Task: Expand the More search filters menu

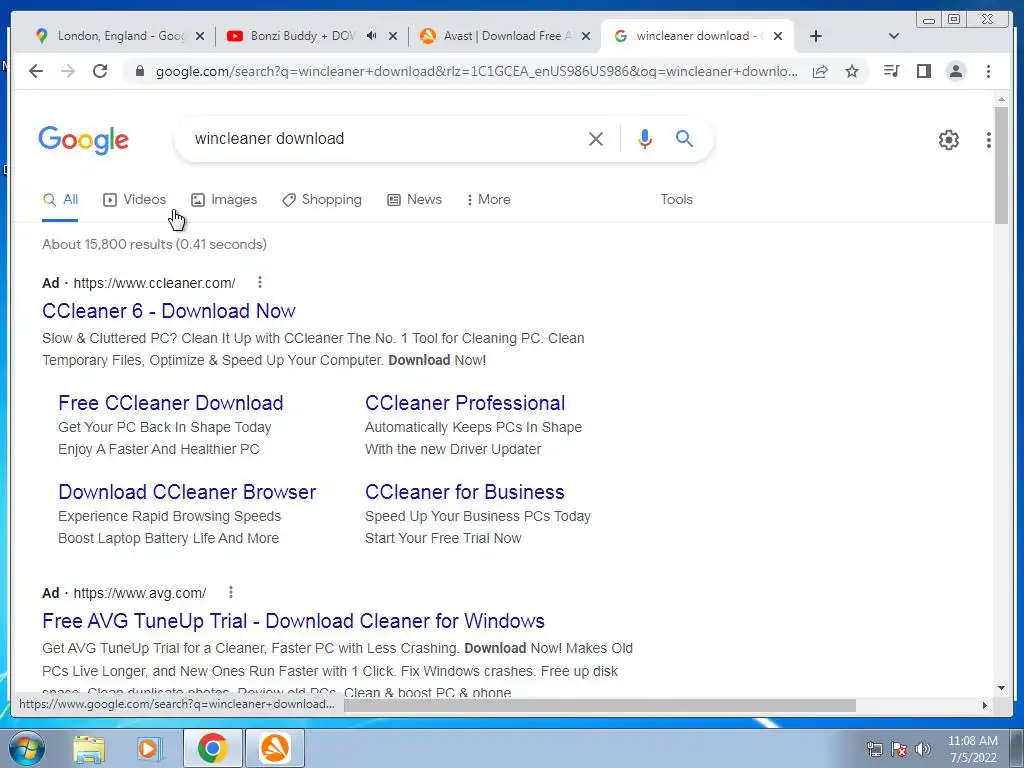Action: pos(488,199)
